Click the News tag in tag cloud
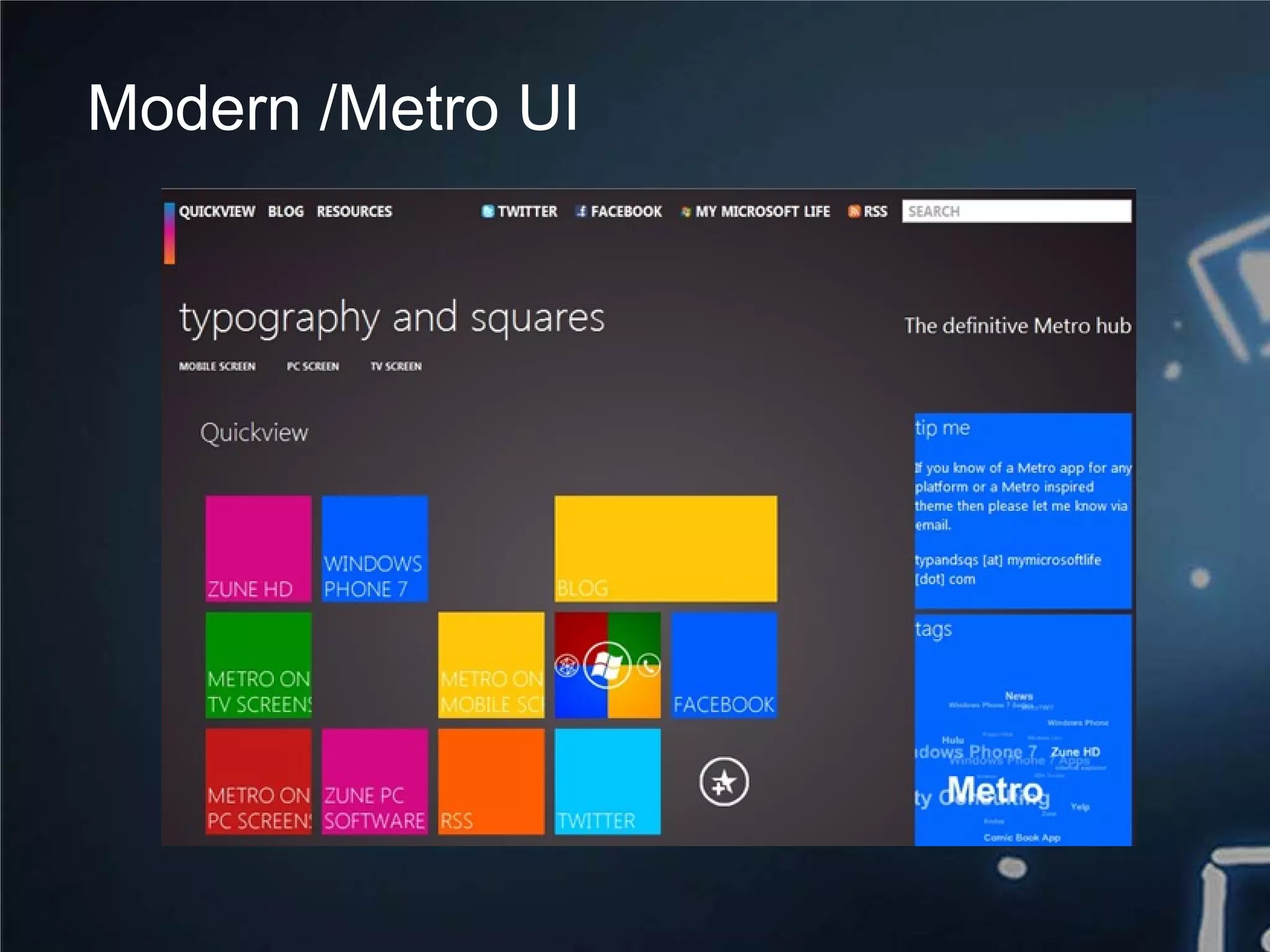Viewport: 1270px width, 952px height. click(1019, 696)
